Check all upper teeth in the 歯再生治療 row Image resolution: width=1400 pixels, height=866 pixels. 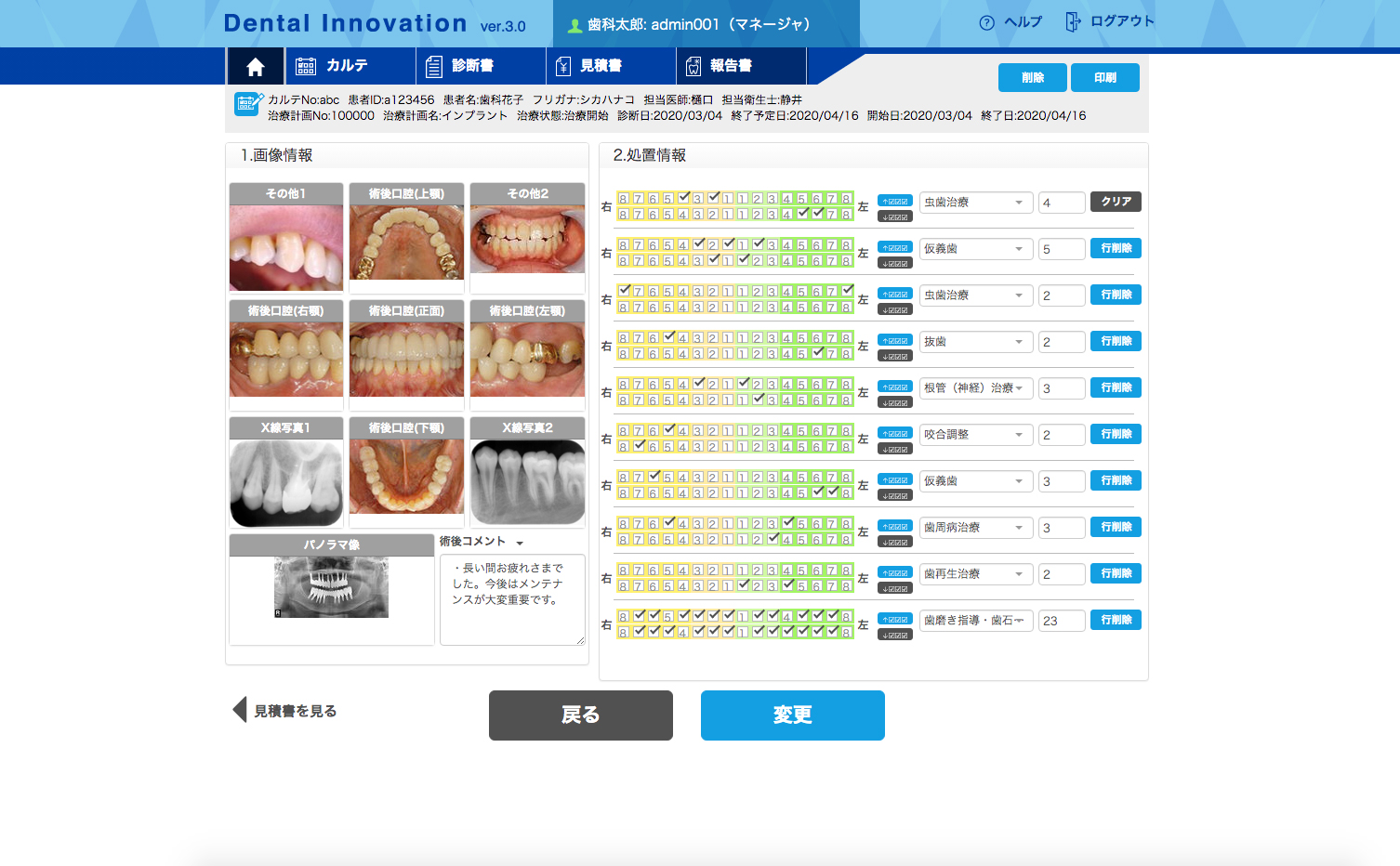pos(895,572)
